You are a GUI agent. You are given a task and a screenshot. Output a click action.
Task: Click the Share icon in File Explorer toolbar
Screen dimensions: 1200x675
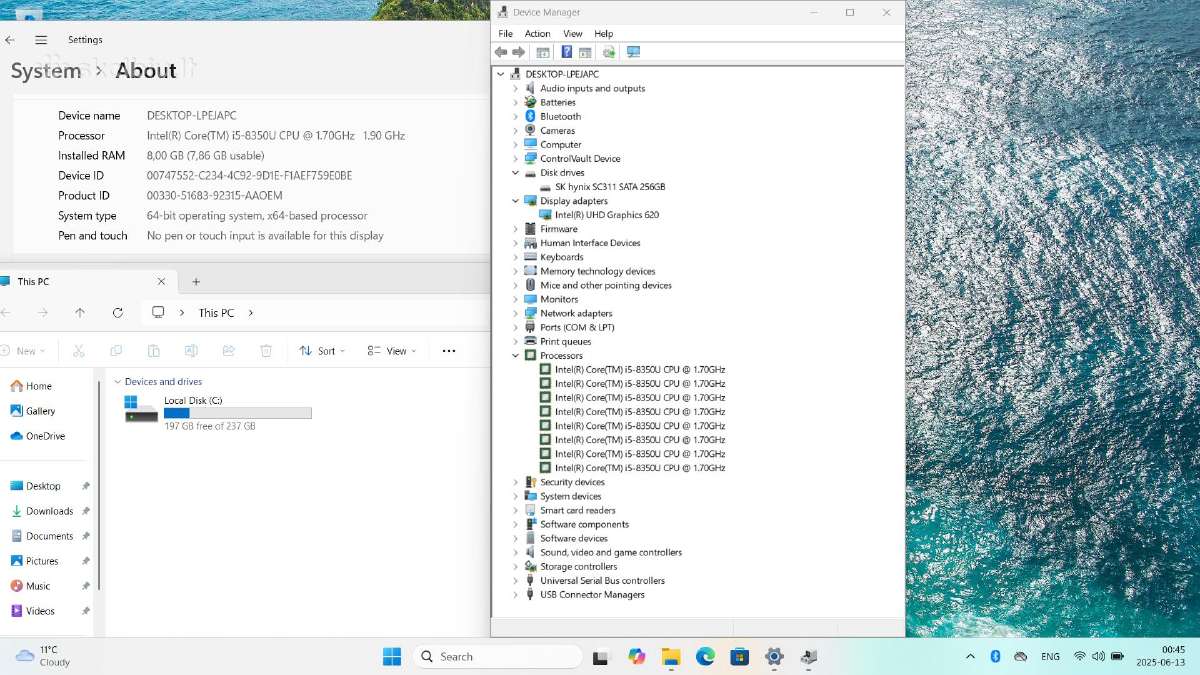229,351
